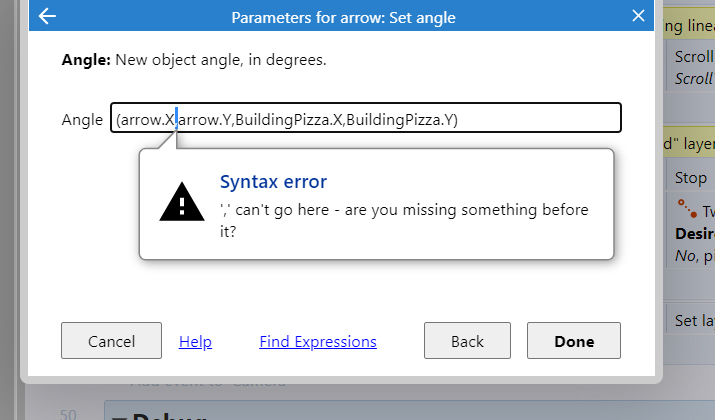Click the Tween behavior icon in event sheet
The image size is (715, 420).
(687, 208)
